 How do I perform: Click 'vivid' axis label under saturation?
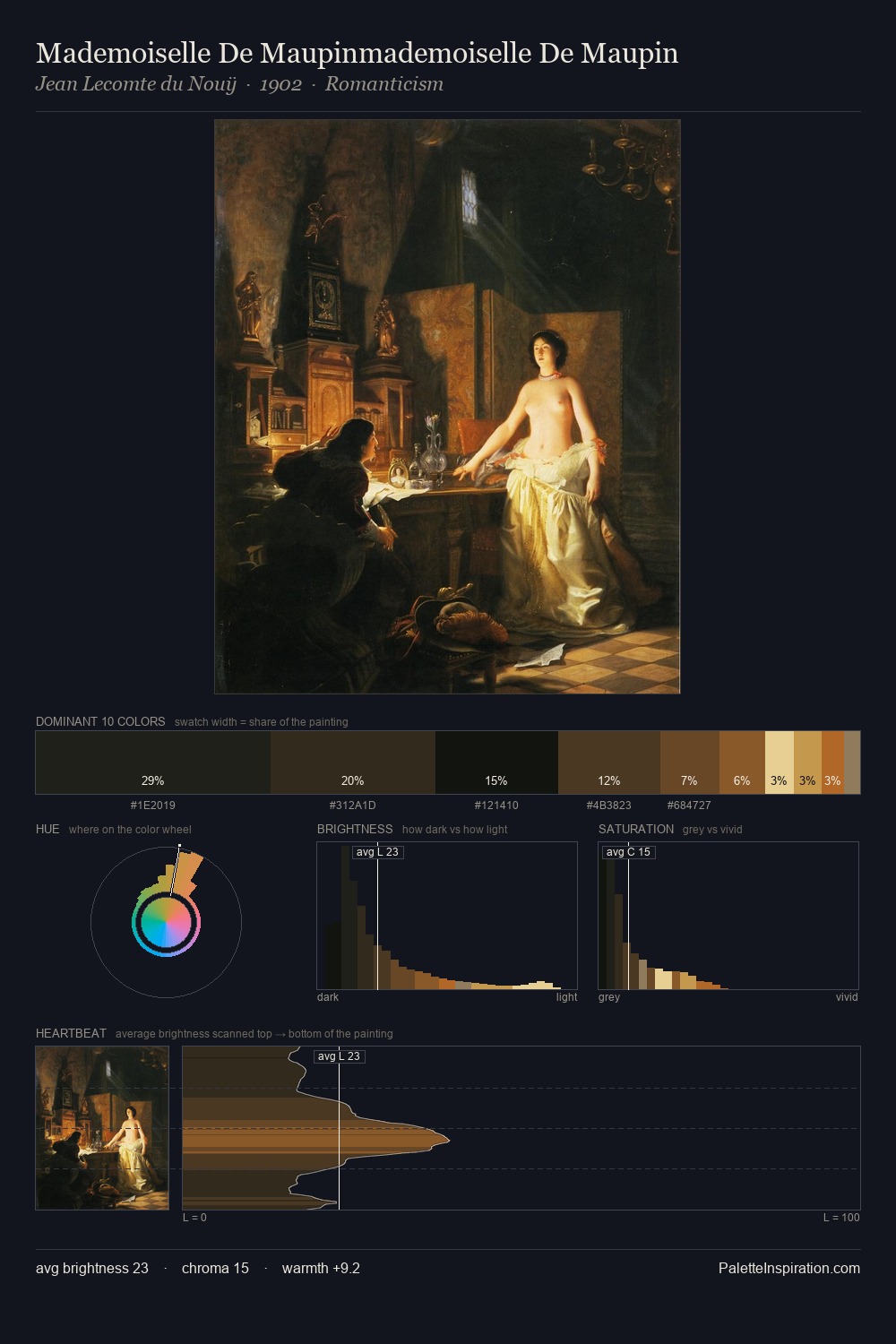(x=847, y=997)
